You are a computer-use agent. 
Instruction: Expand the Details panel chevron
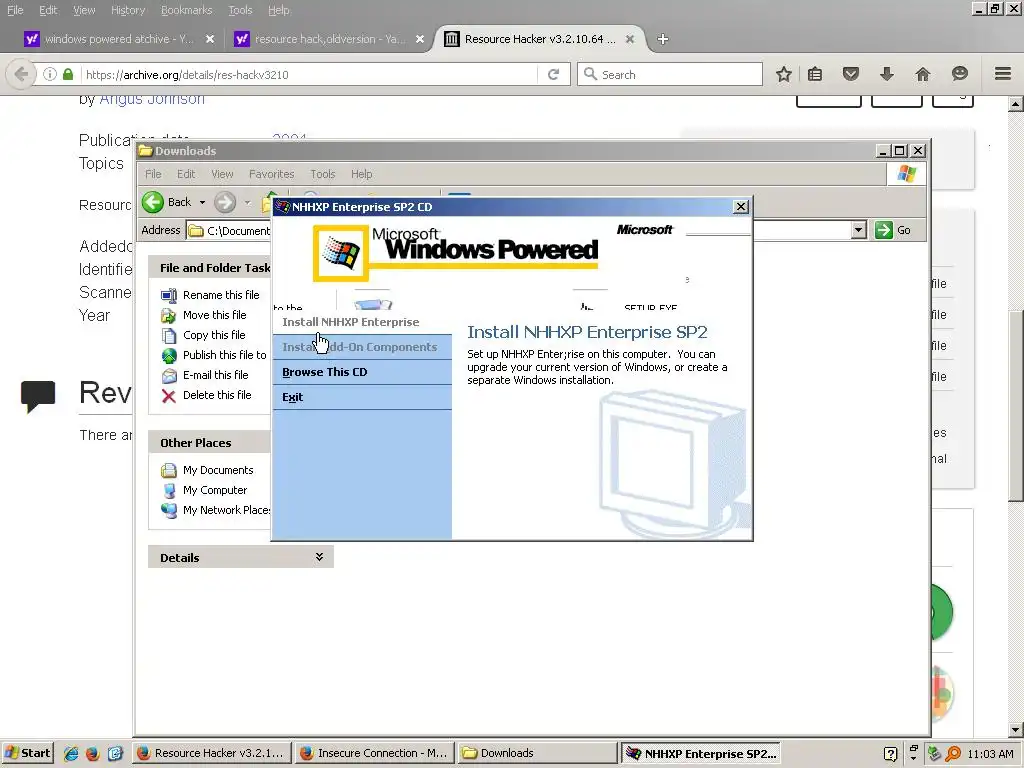click(x=319, y=557)
